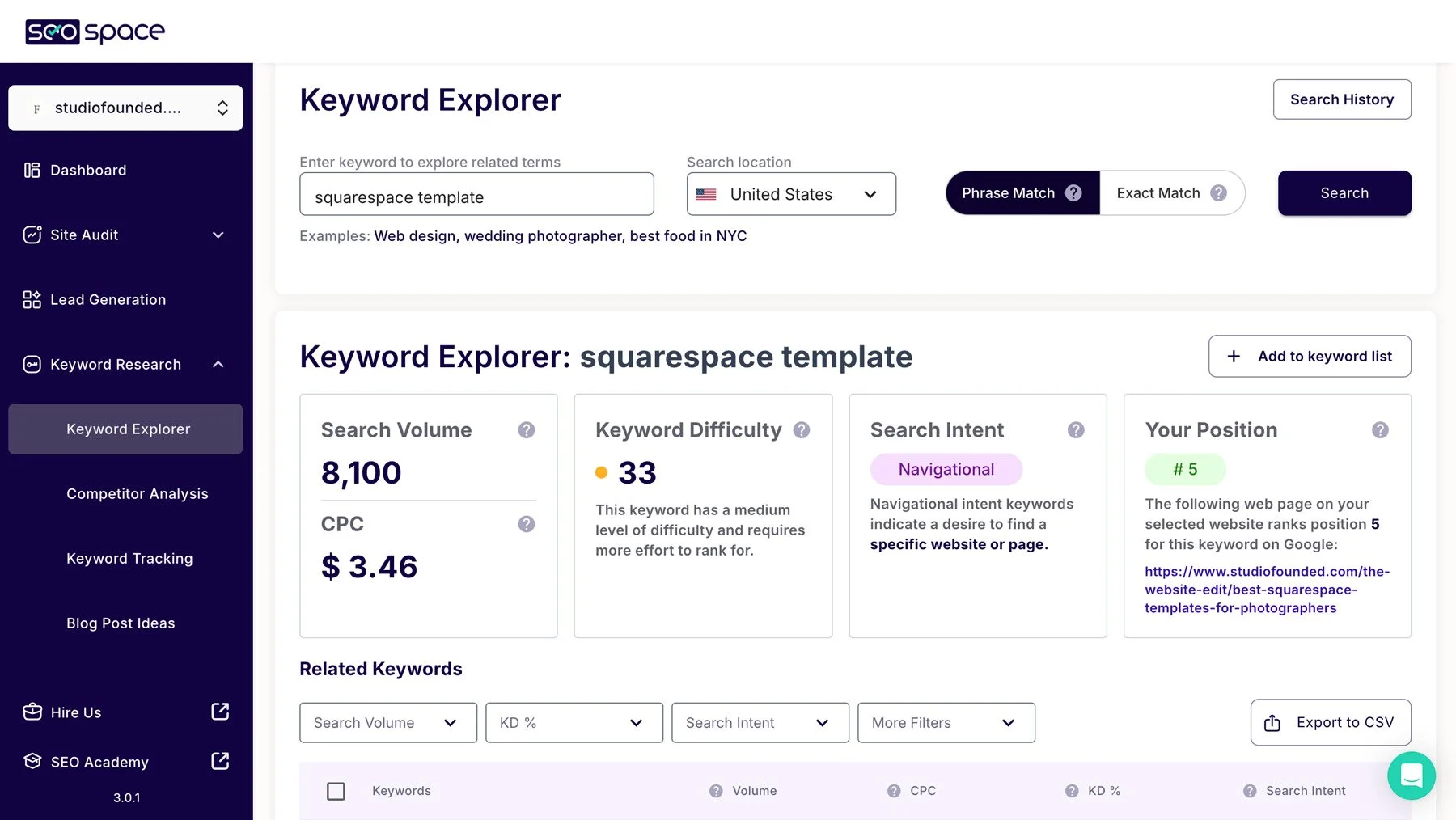Click the CPC help icon in card
1456x820 pixels.
coord(527,524)
